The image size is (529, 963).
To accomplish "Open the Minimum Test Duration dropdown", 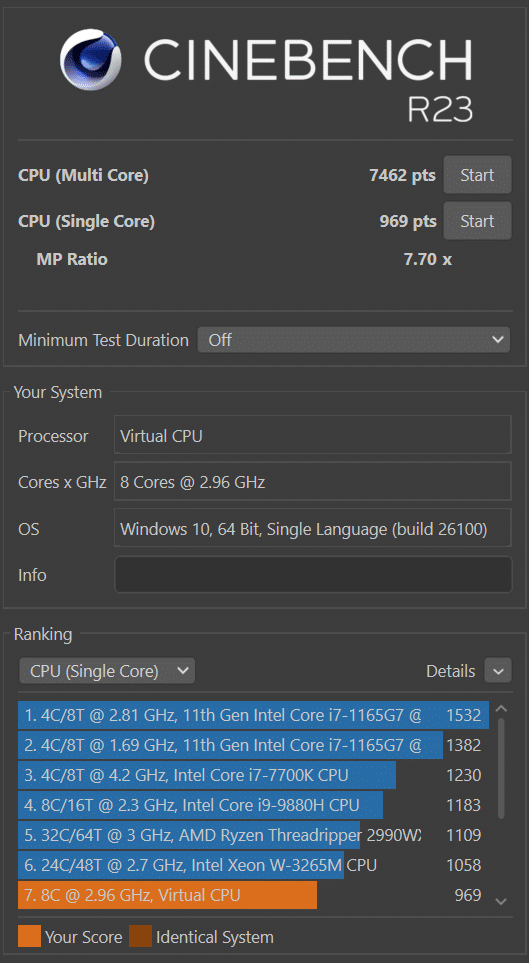I will pyautogui.click(x=353, y=340).
